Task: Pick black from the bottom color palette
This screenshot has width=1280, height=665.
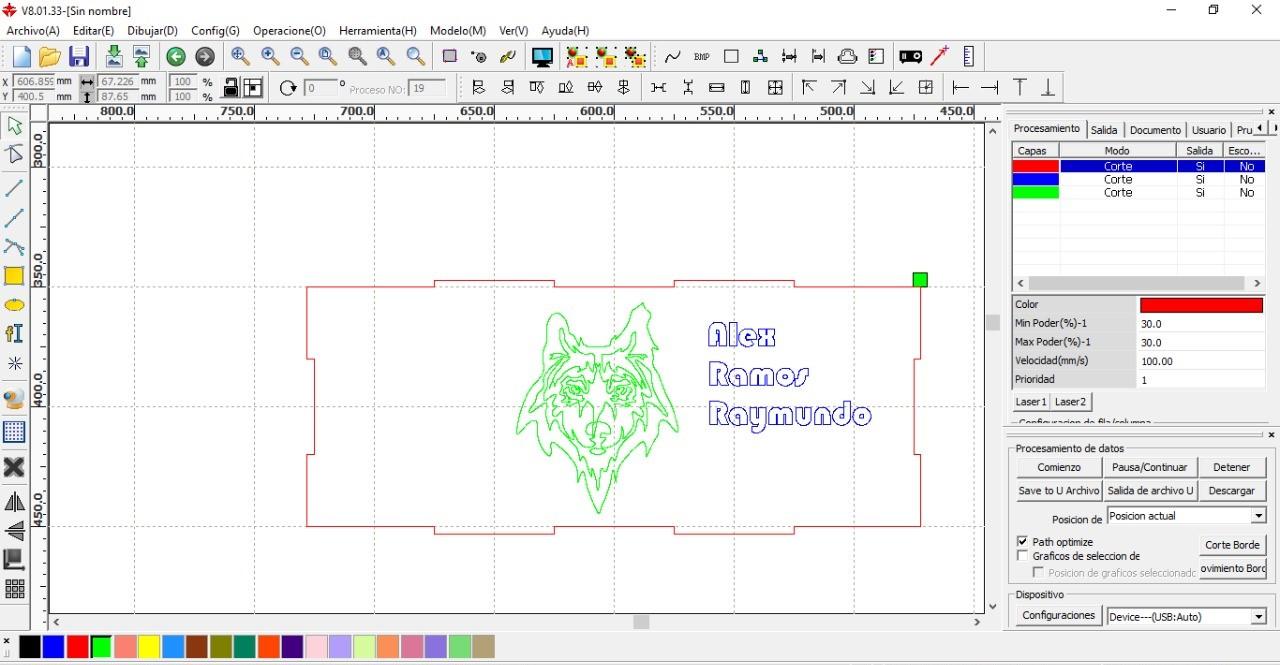Action: click(30, 647)
